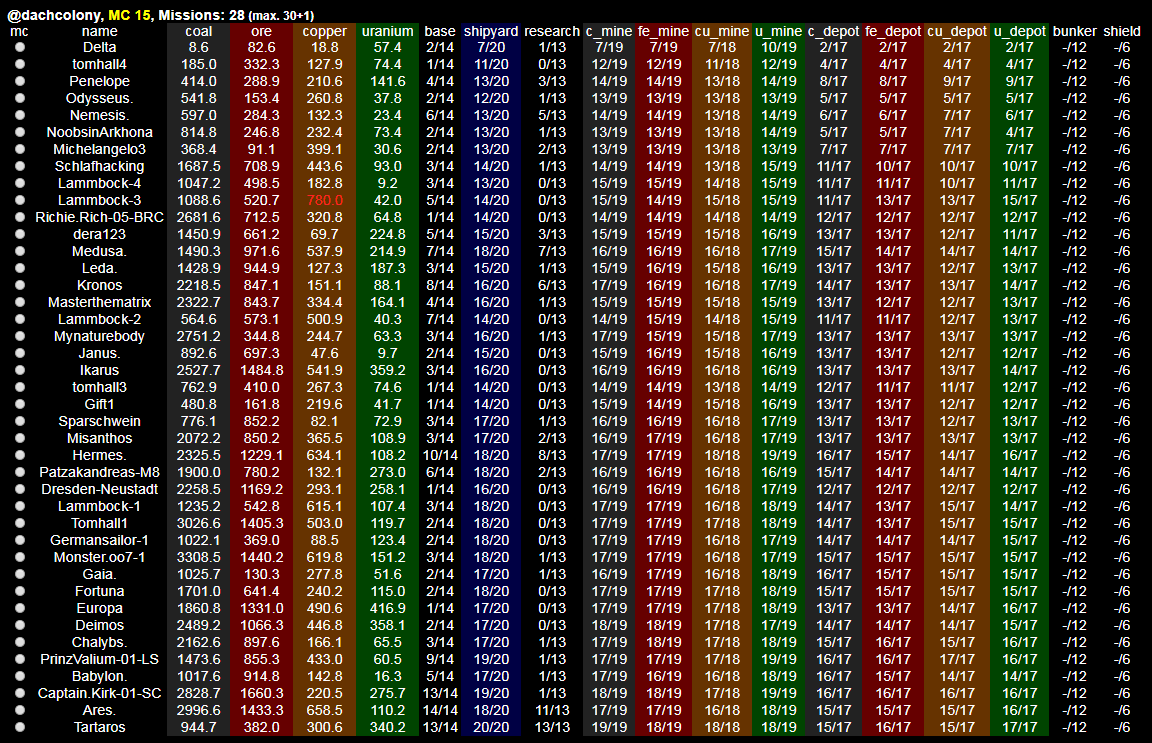
Task: Select the radio button for Medusa.
Action: coord(20,251)
